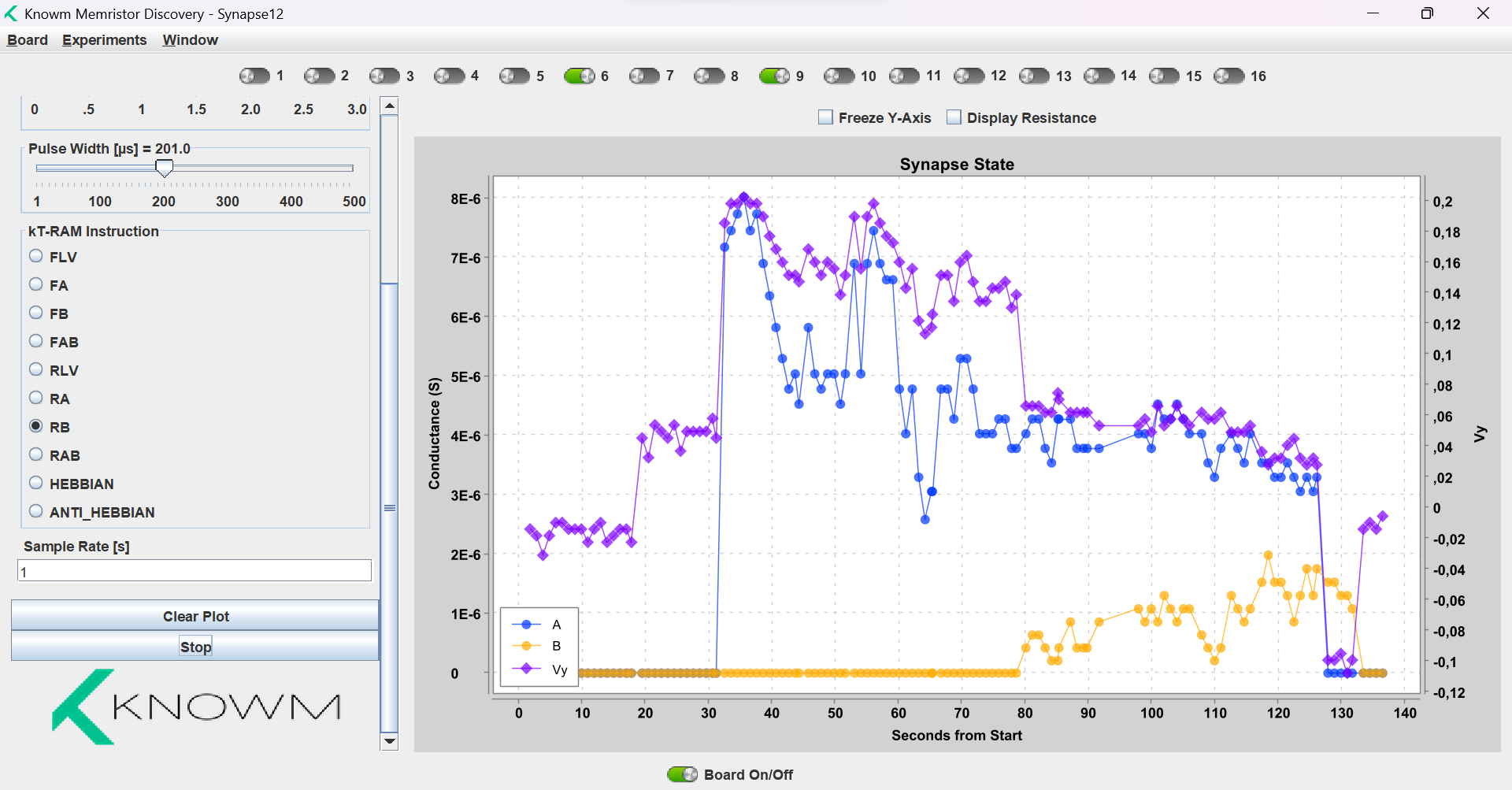This screenshot has width=1512, height=790.
Task: Click the Pulse Width value label
Action: pos(109,148)
